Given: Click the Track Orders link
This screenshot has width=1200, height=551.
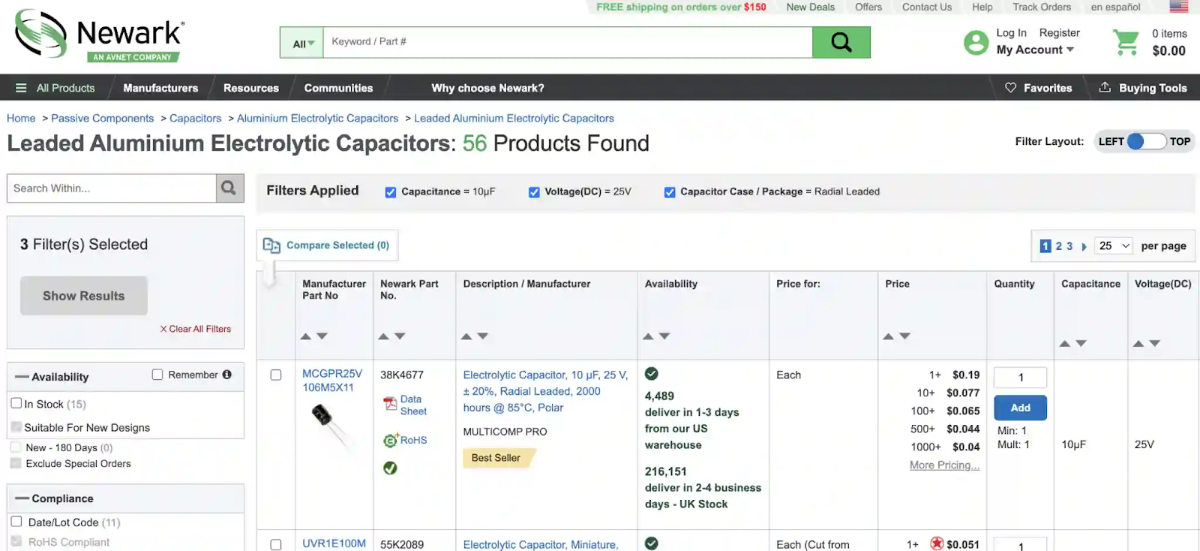Looking at the screenshot, I should (x=1042, y=7).
